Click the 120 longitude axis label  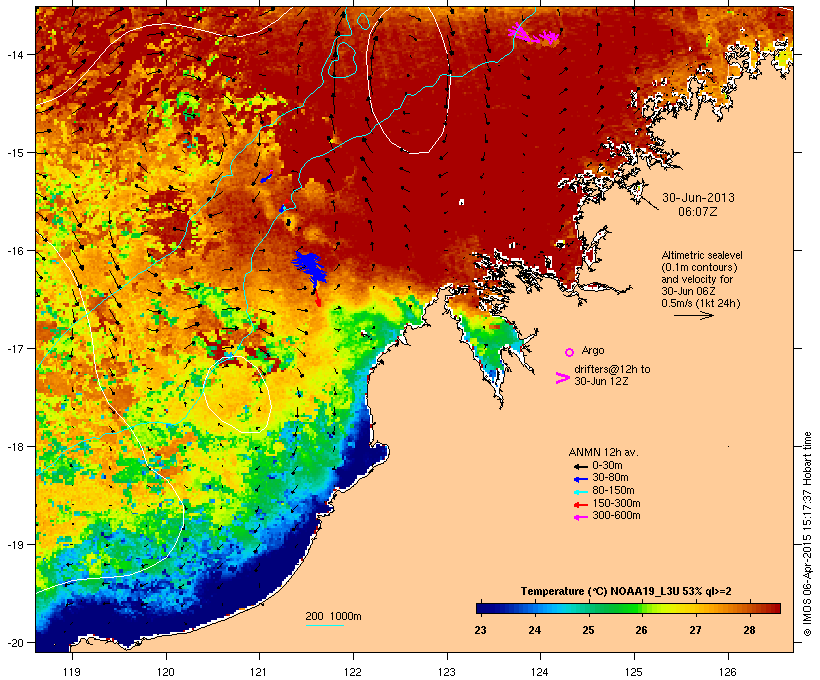point(166,672)
